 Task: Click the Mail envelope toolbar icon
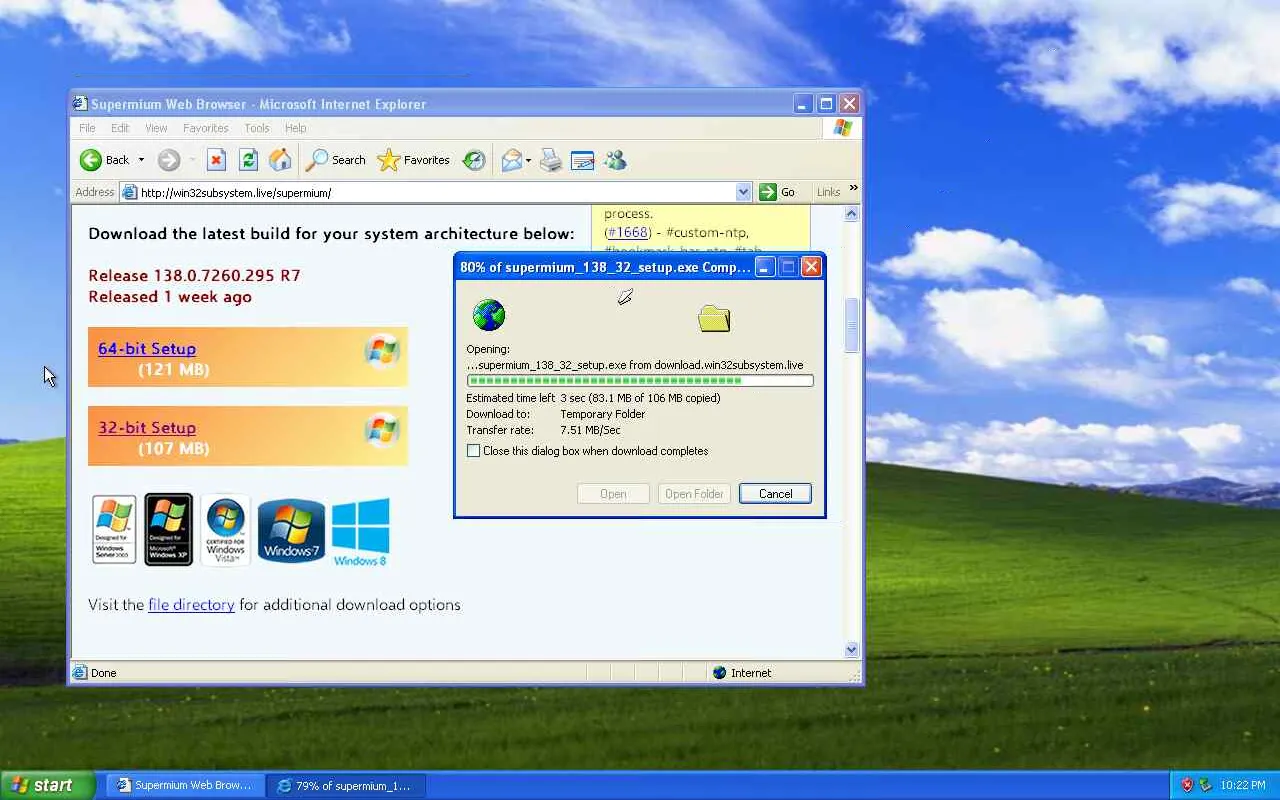(x=512, y=160)
